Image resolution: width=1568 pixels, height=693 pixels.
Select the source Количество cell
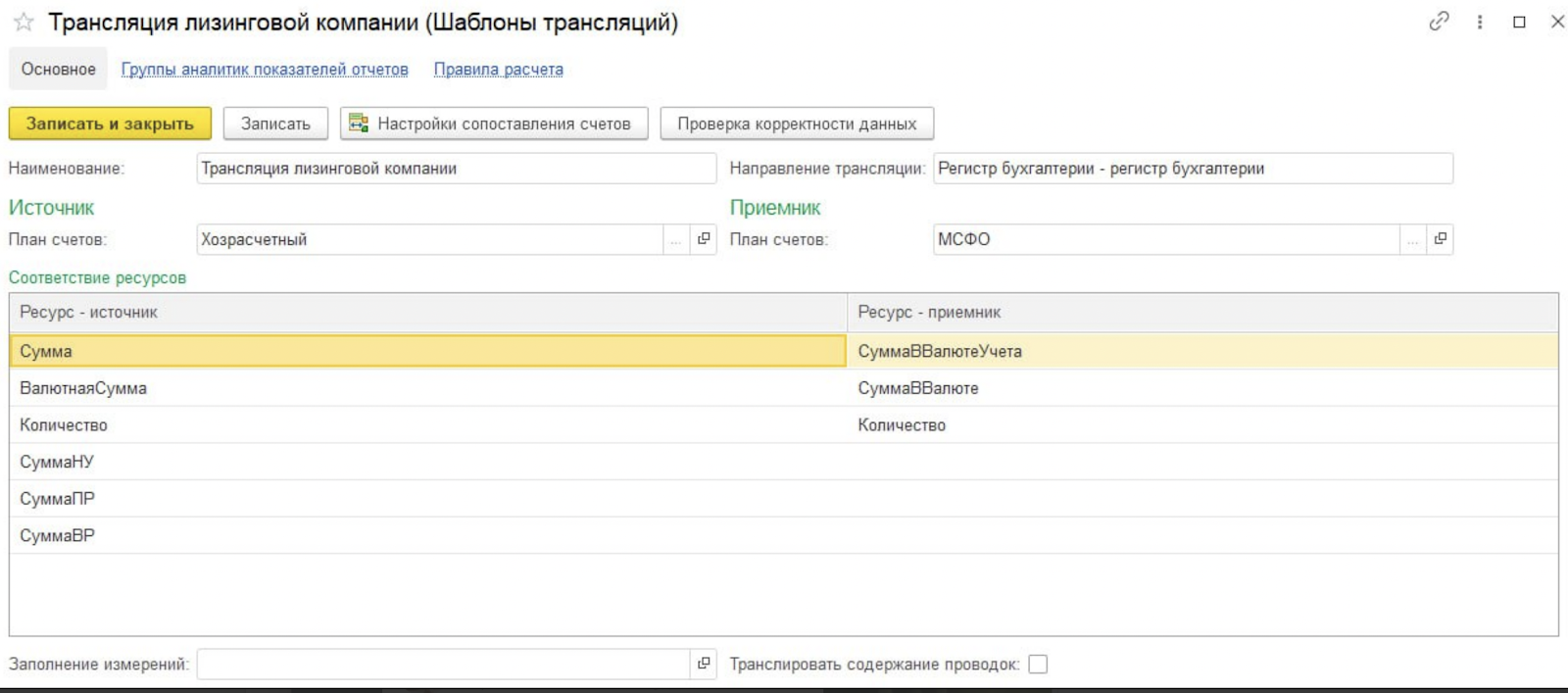pyautogui.click(x=428, y=425)
